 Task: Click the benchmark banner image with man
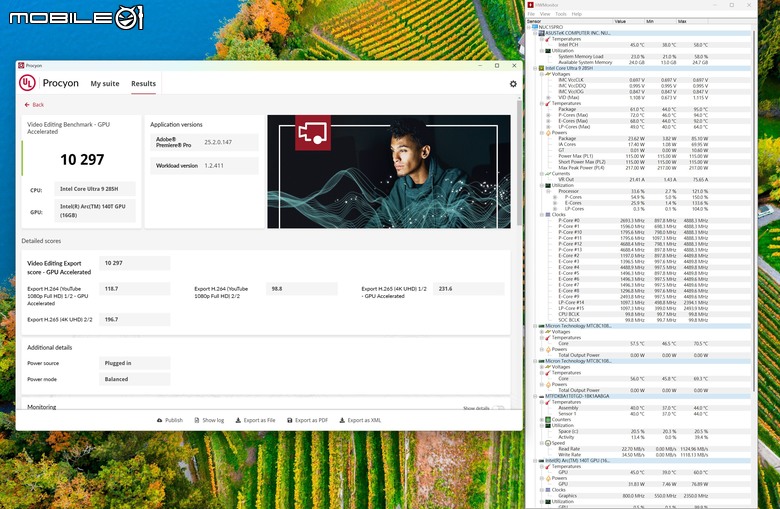tap(389, 172)
